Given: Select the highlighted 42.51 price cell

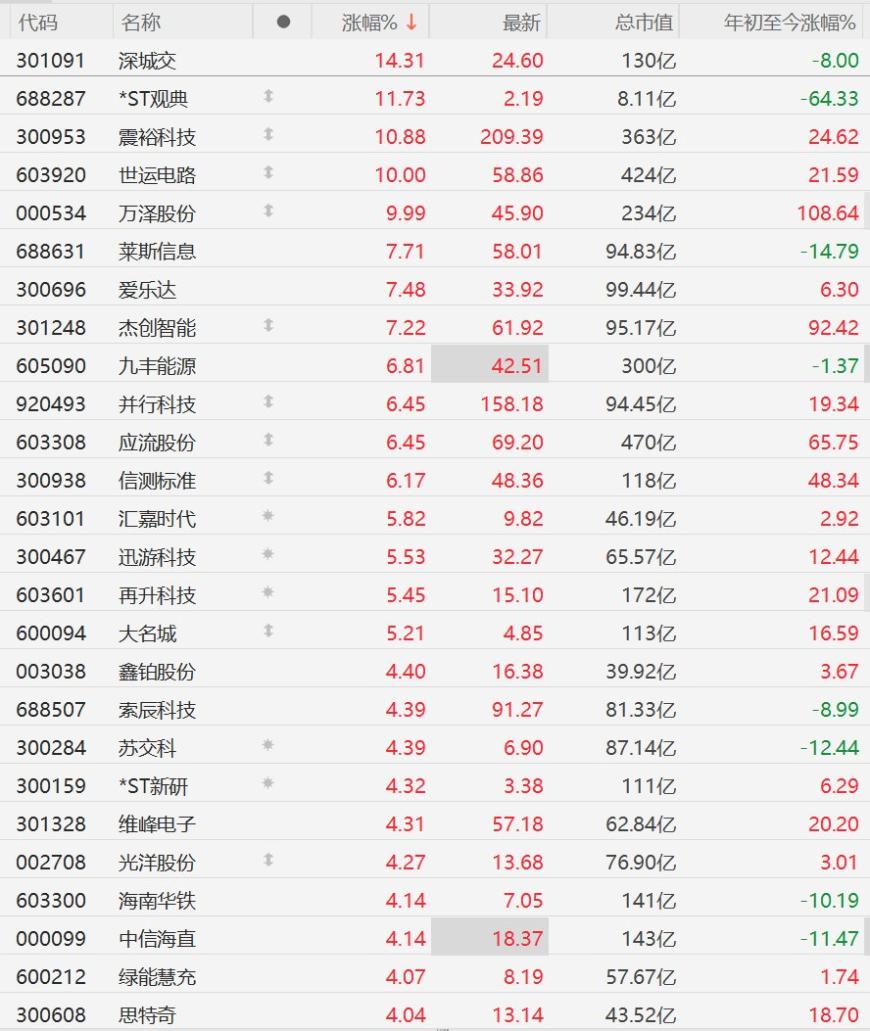Looking at the screenshot, I should [490, 365].
